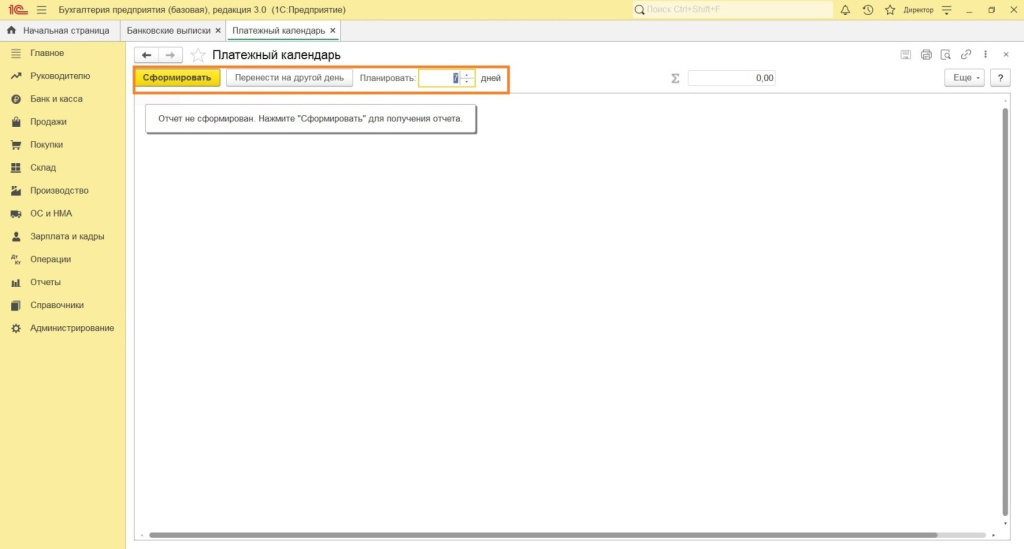The width and height of the screenshot is (1024, 549).
Task: Click the get link chain icon
Action: coord(966,55)
